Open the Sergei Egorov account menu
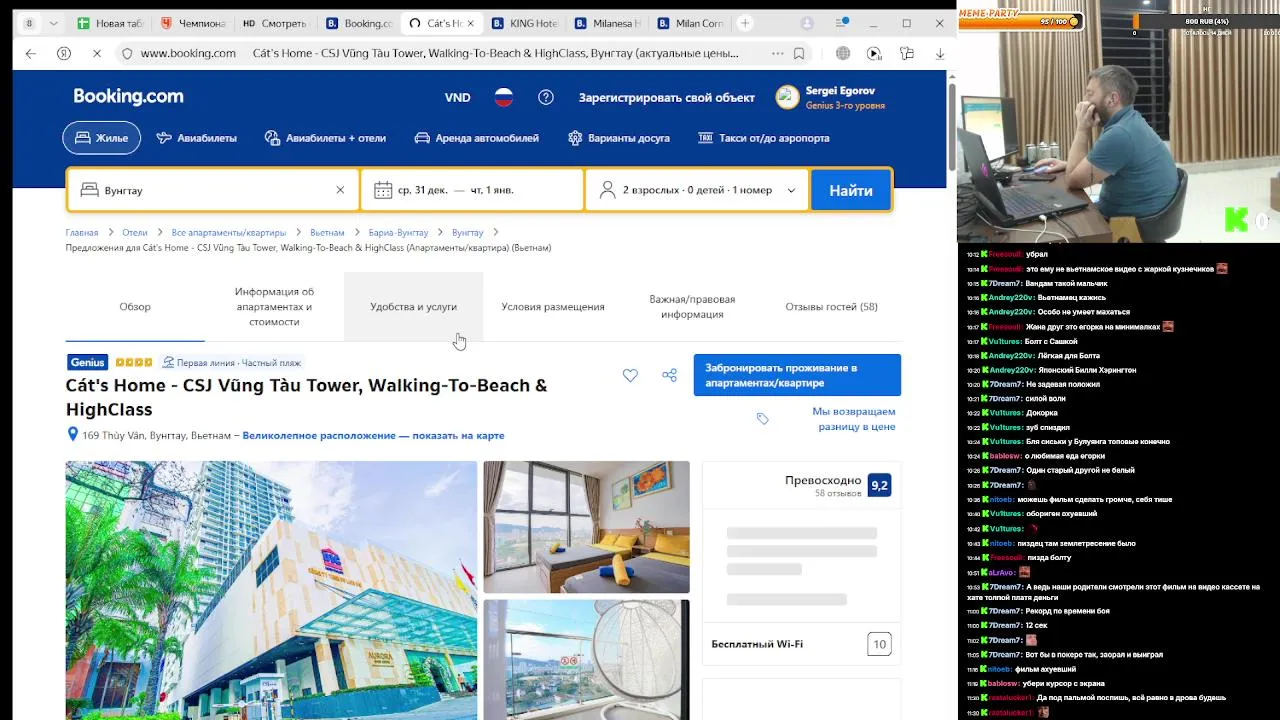 831,97
